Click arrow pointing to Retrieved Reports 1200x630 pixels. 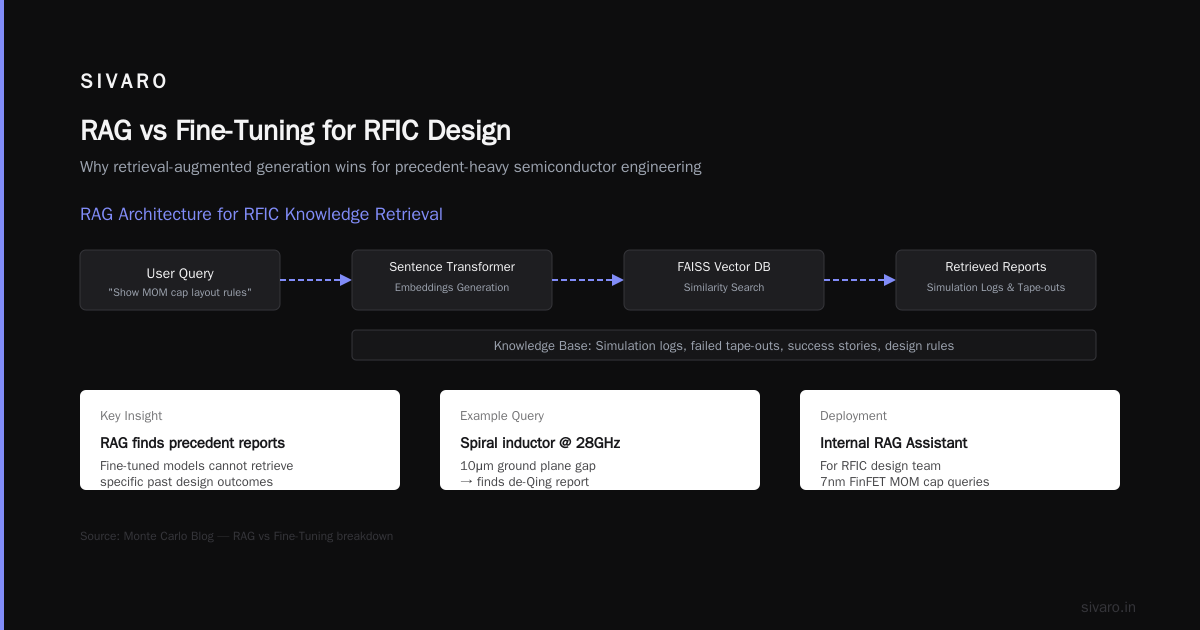pos(860,280)
